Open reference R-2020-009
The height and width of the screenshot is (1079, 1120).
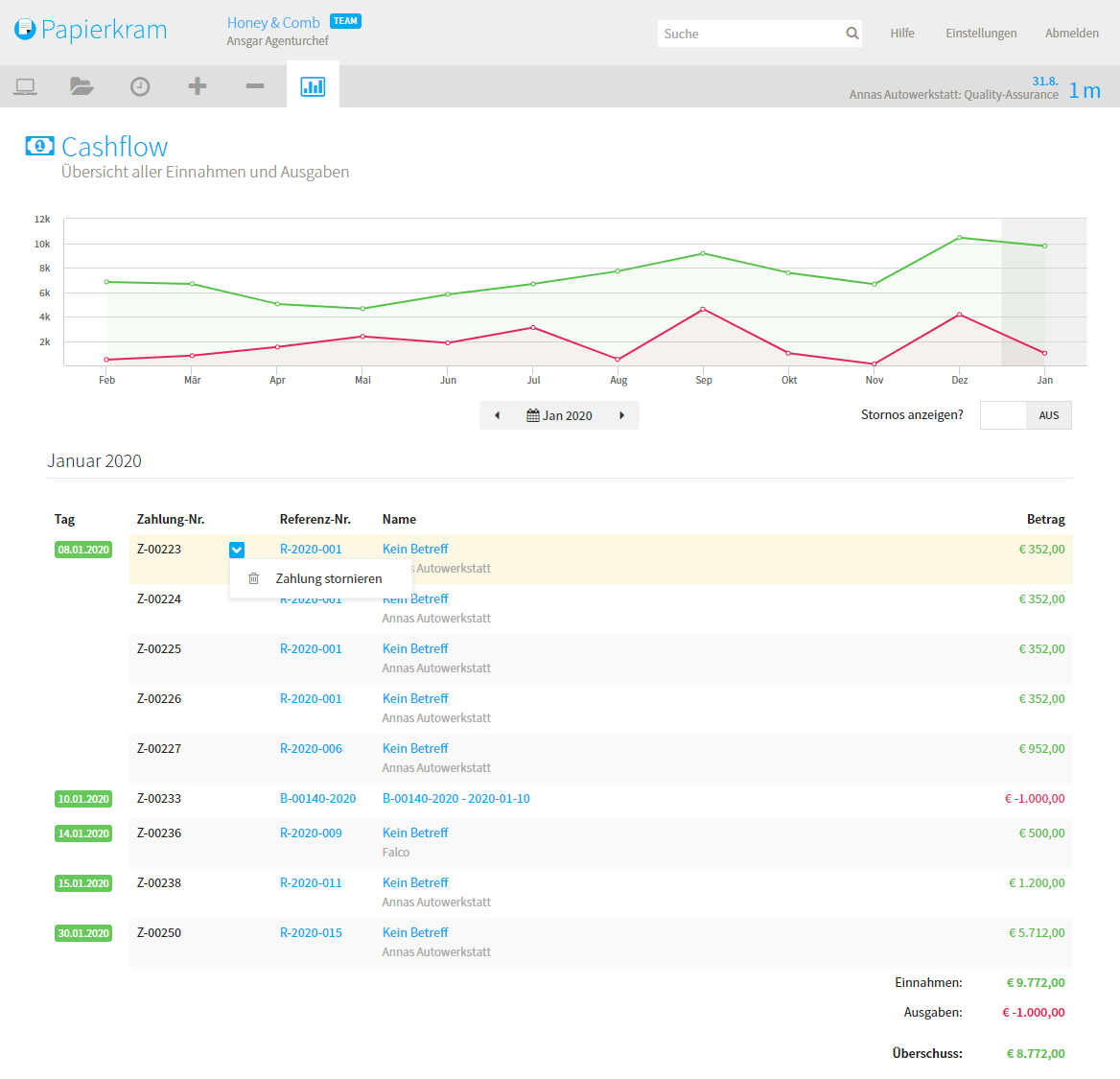311,833
